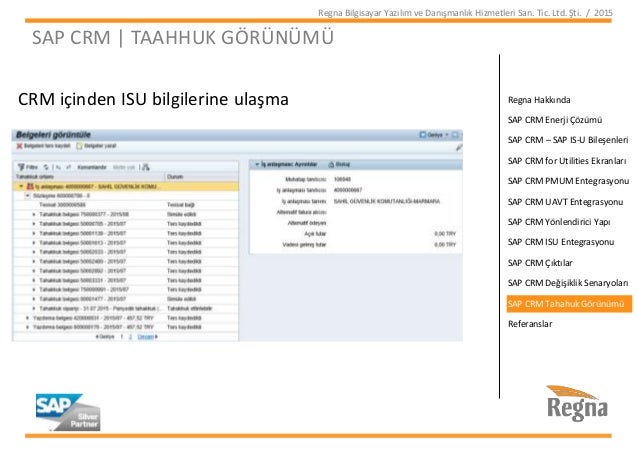Open the Geriye dropdown arrow
The height and width of the screenshot is (450, 638).
447,135
